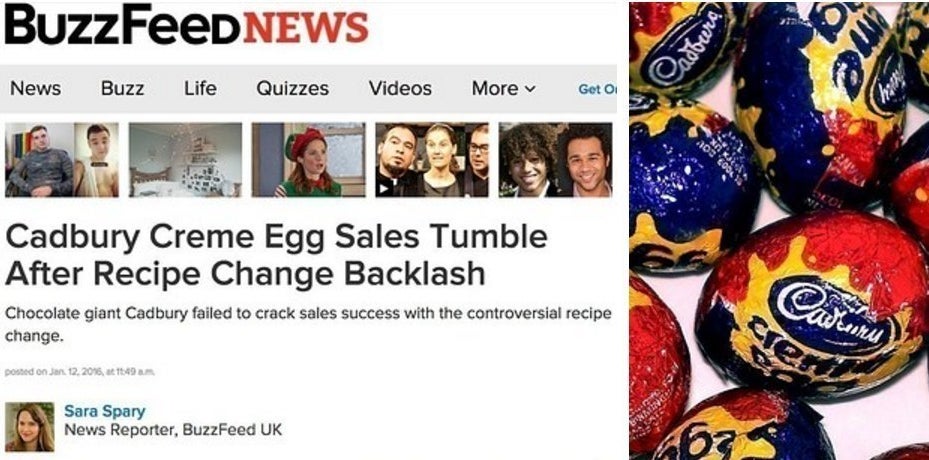Screen dimensions: 929x460
Task: Select Quizzes in navigation bar
Action: point(292,89)
